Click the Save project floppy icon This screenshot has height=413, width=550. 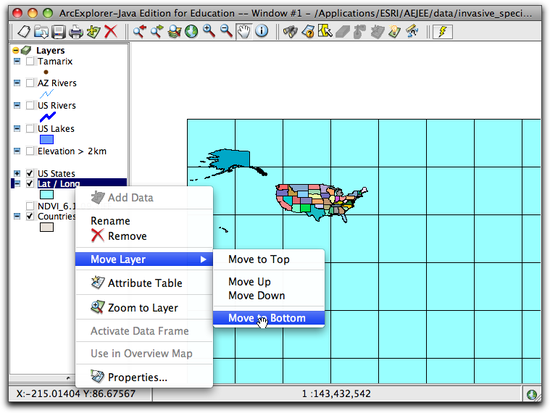point(59,32)
